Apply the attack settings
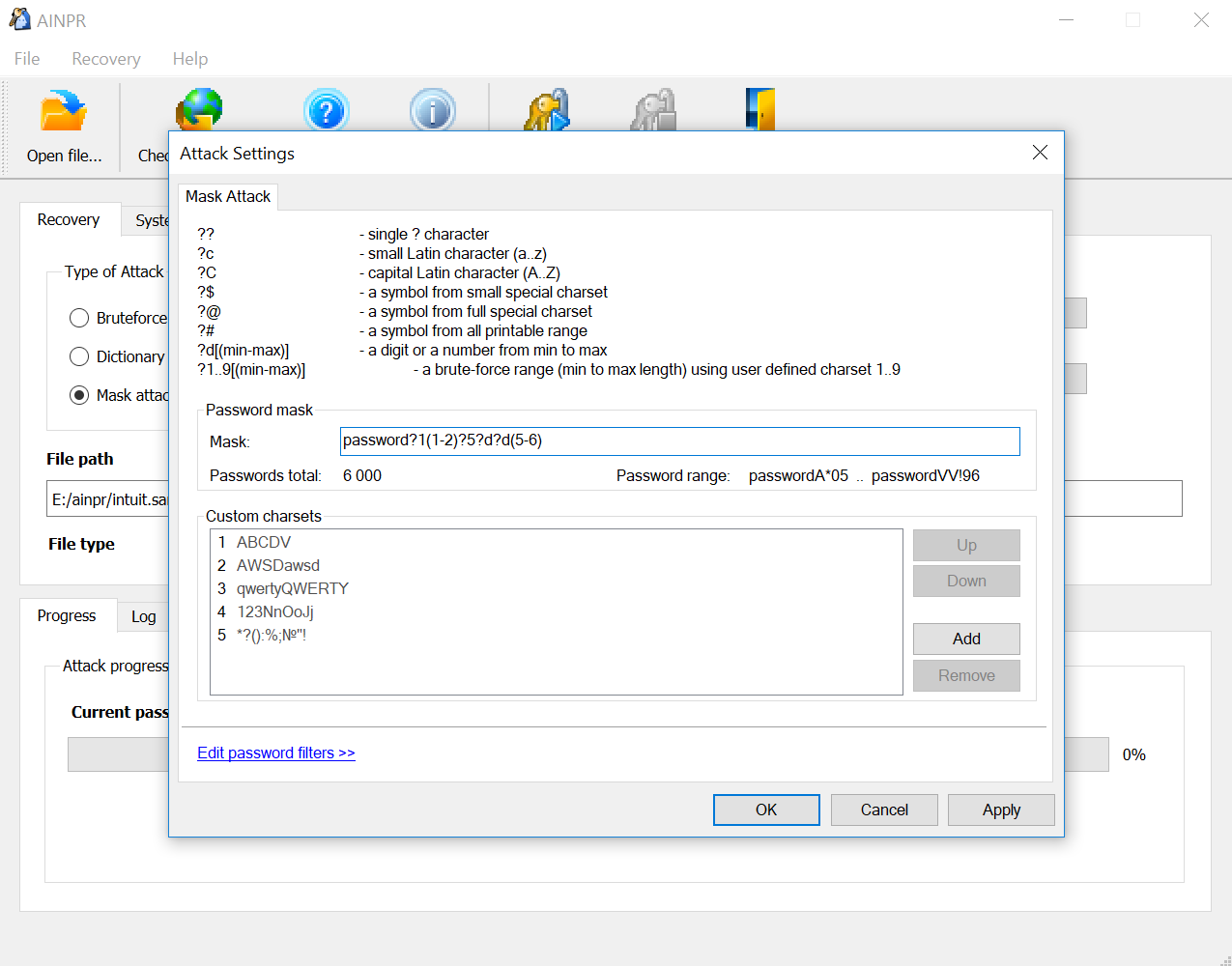Image resolution: width=1232 pixels, height=966 pixels. (x=1001, y=810)
